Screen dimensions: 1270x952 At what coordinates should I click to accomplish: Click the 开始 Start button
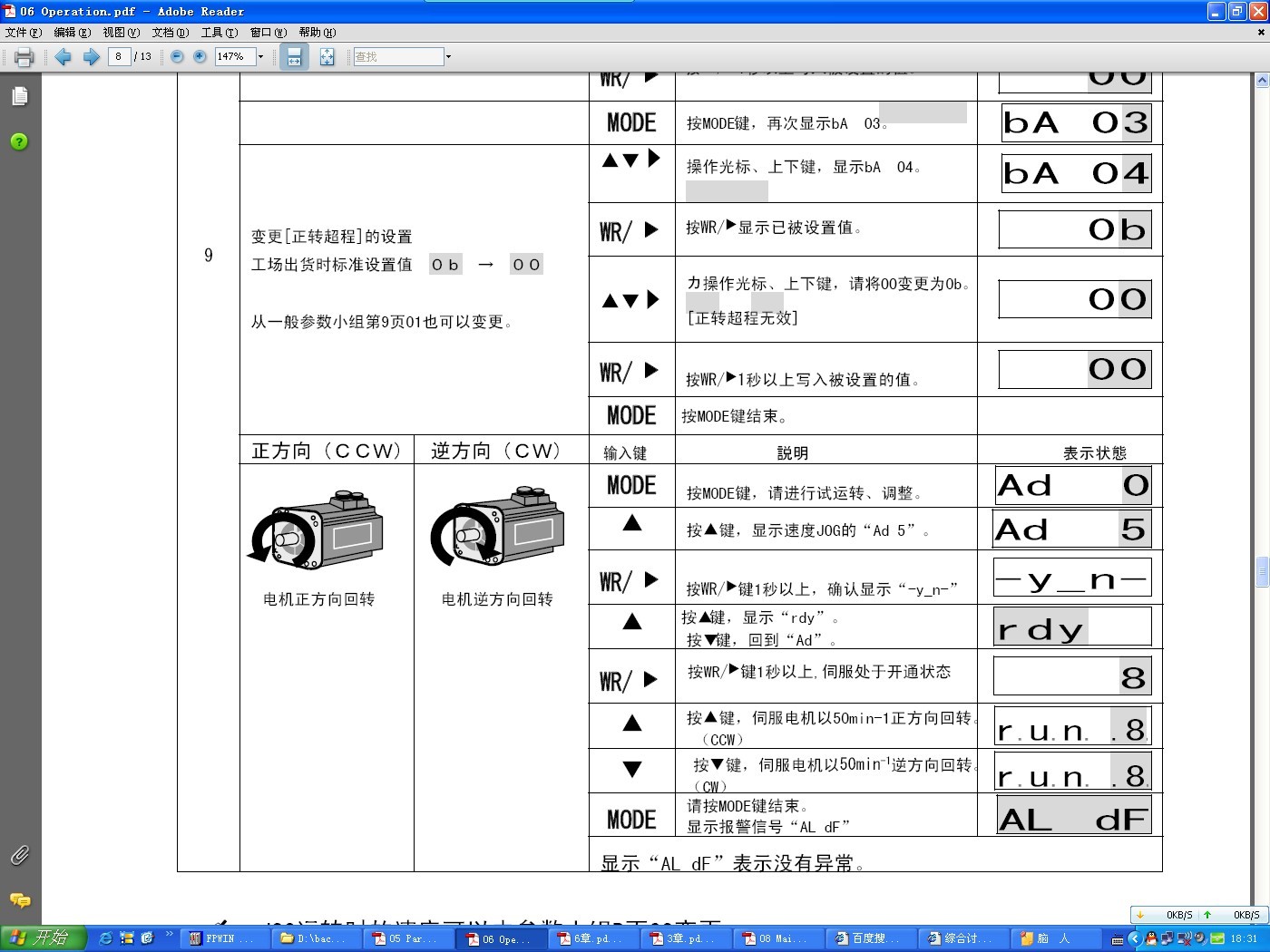(44, 938)
